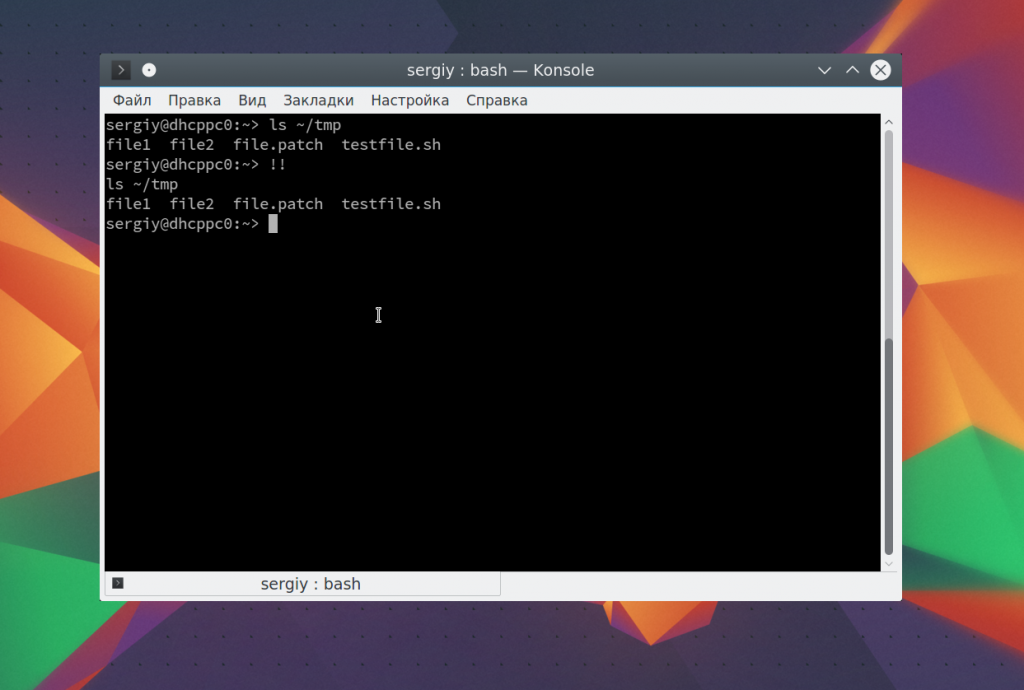
Task: Click the 'sergiy : bash — Konsole' window title
Action: [x=500, y=70]
